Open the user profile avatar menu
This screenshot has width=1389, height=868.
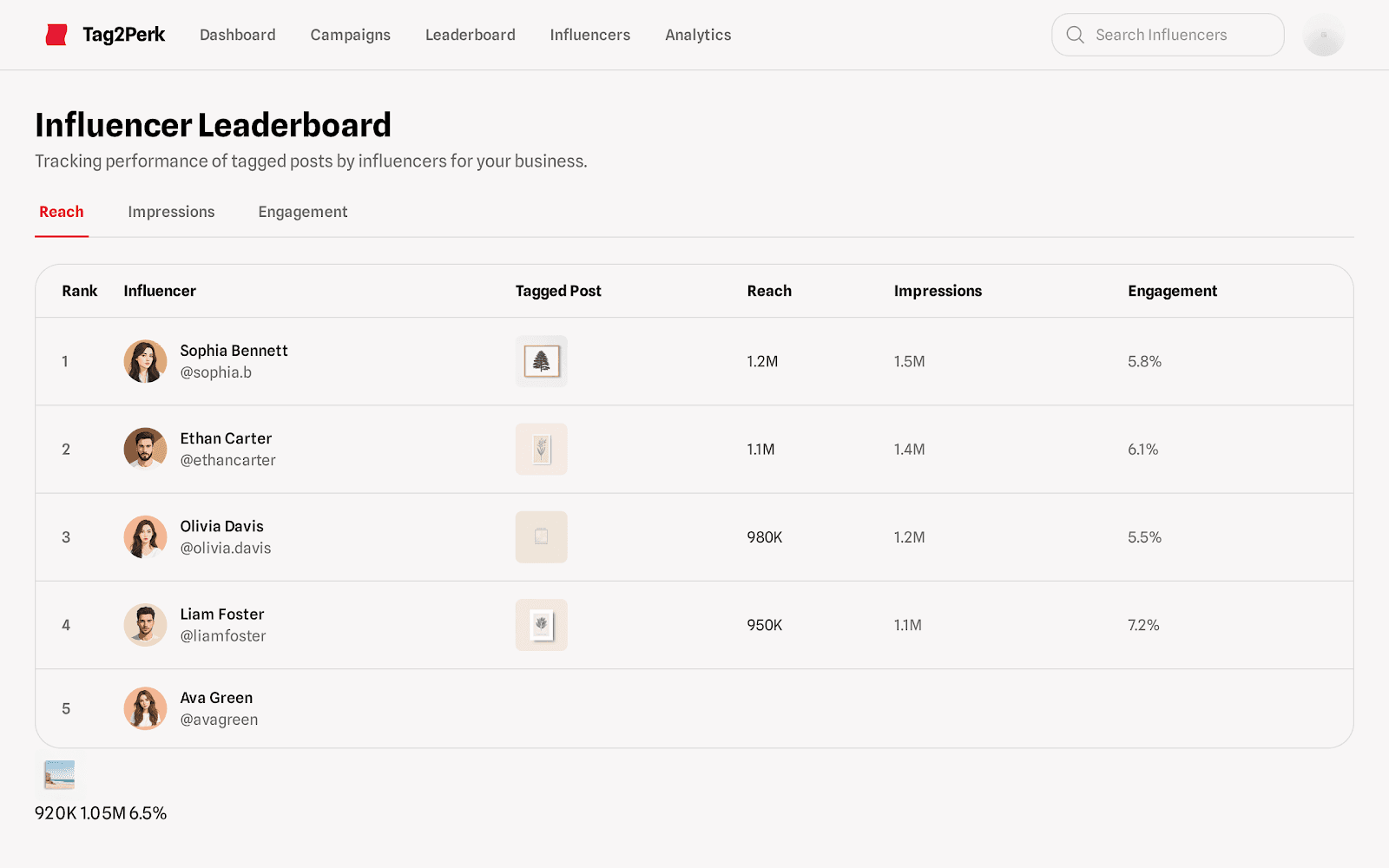1323,35
